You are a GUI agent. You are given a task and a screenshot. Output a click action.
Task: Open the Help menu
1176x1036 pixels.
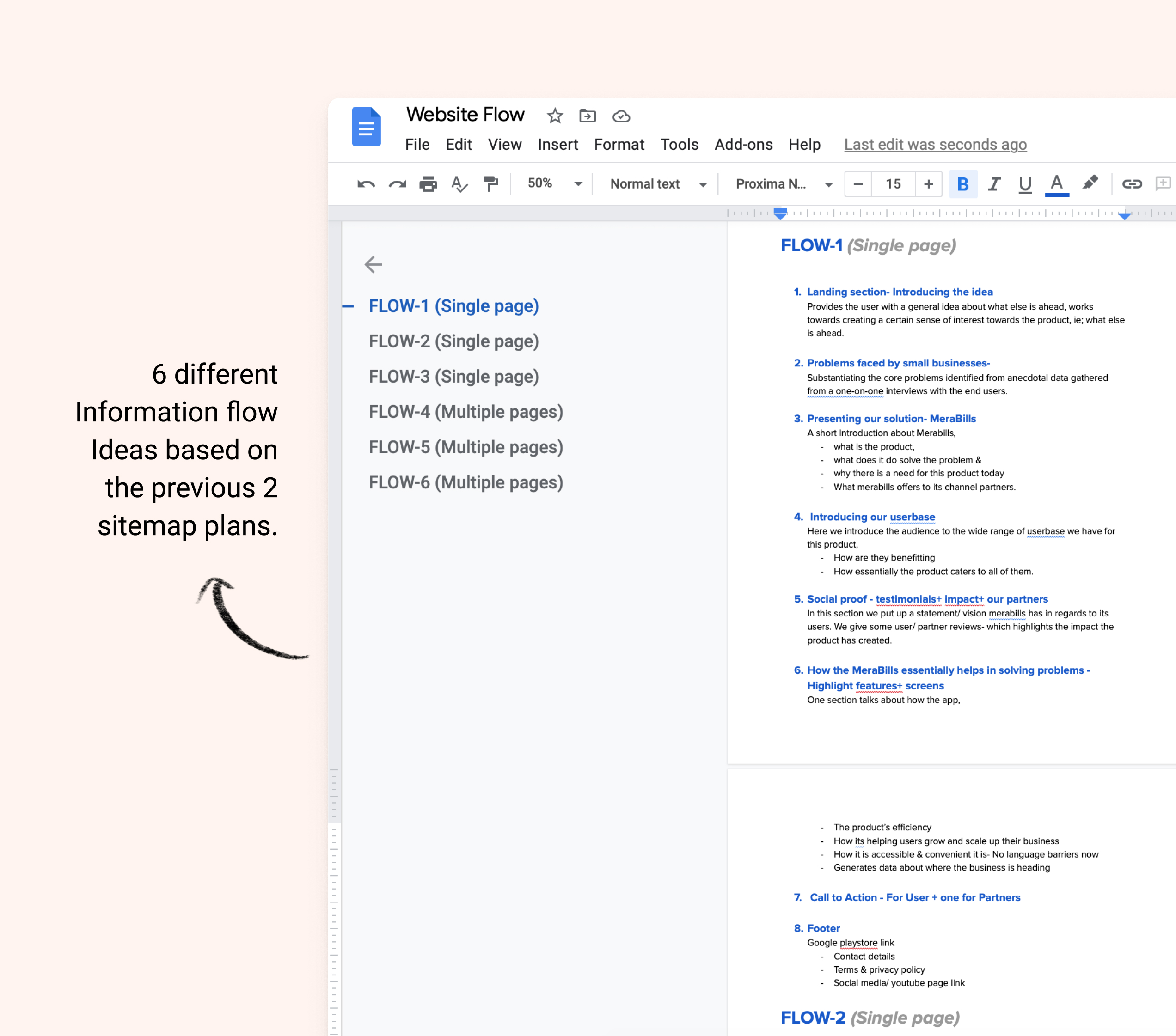(804, 144)
